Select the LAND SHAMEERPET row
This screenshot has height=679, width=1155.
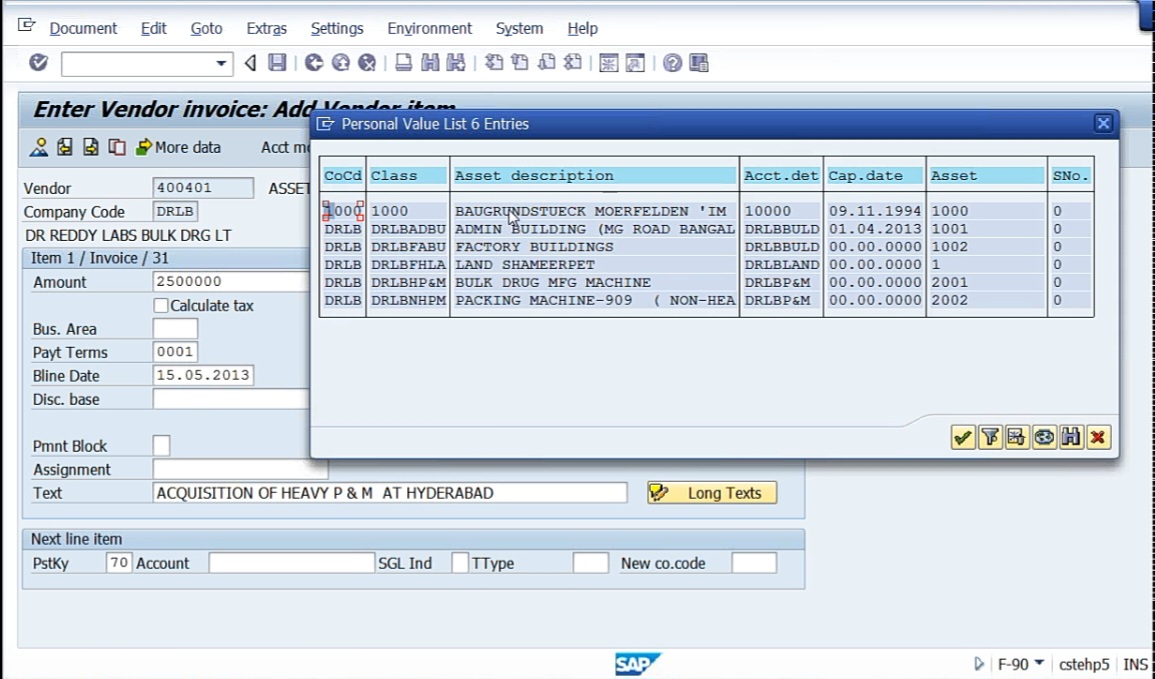click(706, 264)
